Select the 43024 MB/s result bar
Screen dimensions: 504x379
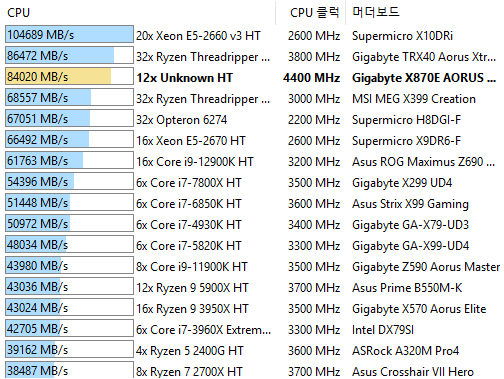click(x=69, y=307)
